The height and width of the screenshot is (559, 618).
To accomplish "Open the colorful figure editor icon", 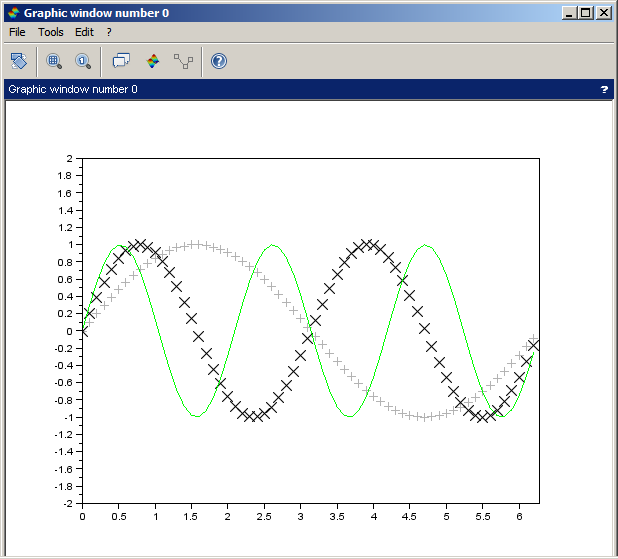I will 152,61.
